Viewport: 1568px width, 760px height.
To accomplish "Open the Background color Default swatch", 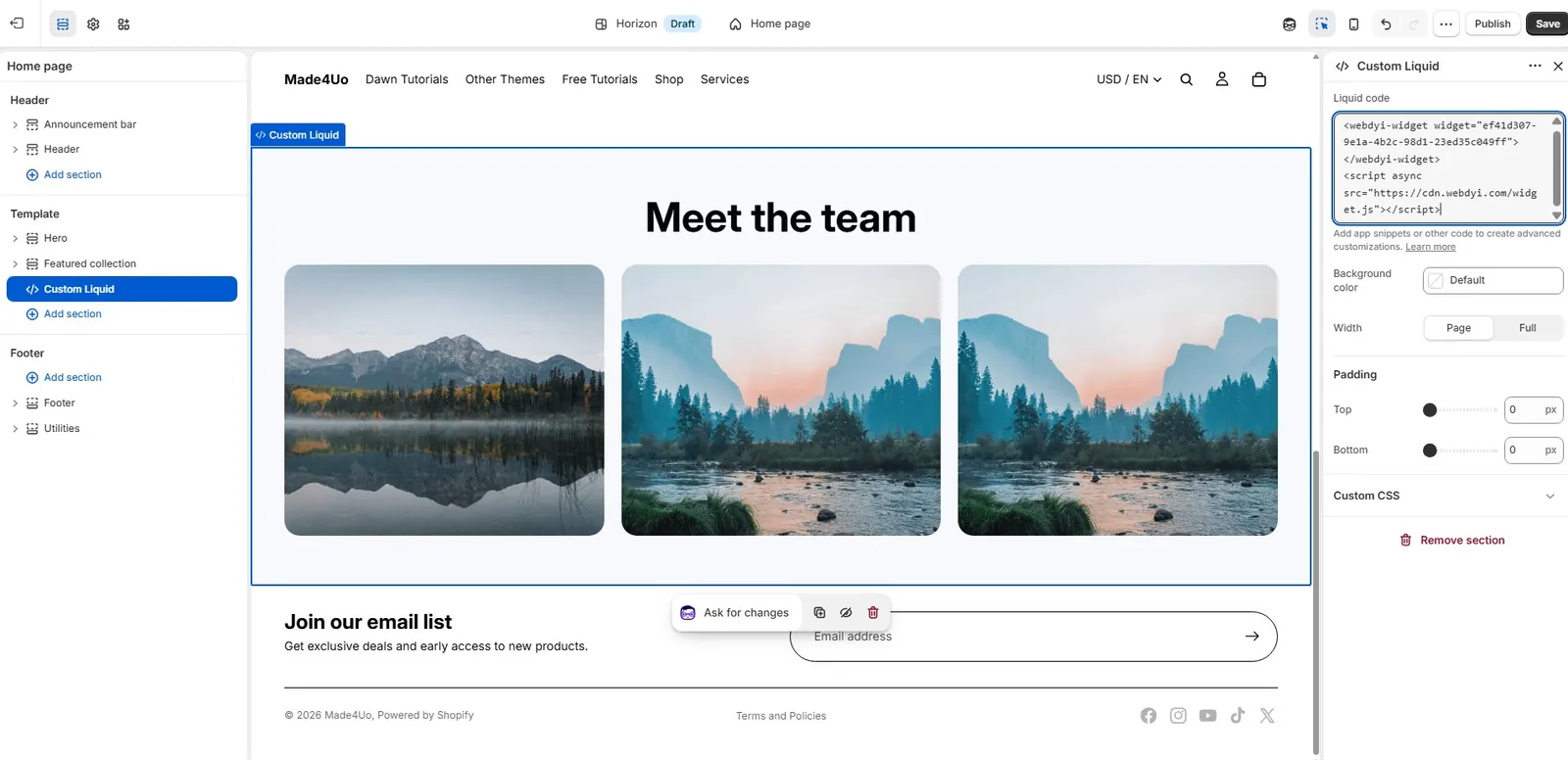I will (x=1493, y=280).
